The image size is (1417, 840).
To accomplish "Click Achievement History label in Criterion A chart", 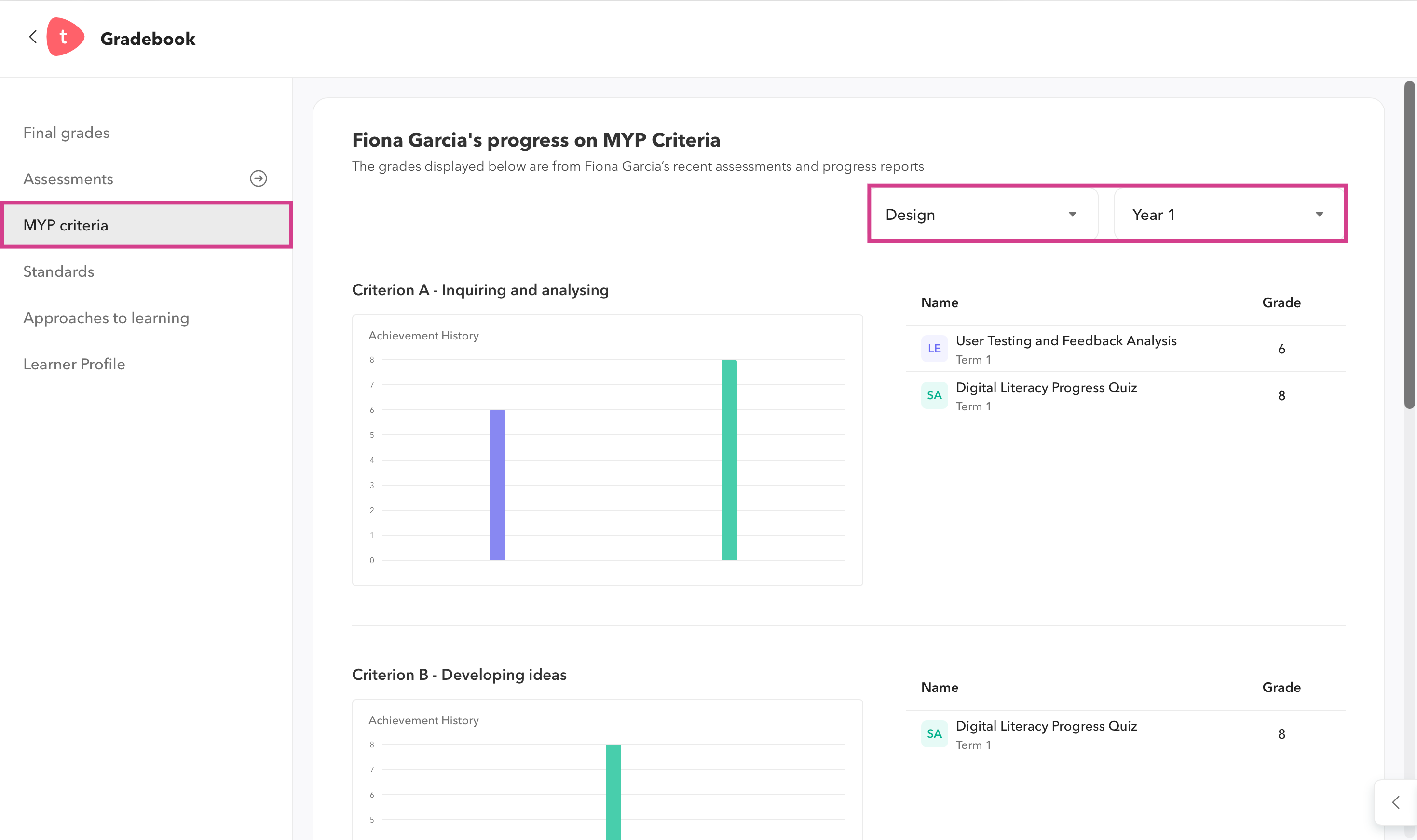I will [x=423, y=336].
